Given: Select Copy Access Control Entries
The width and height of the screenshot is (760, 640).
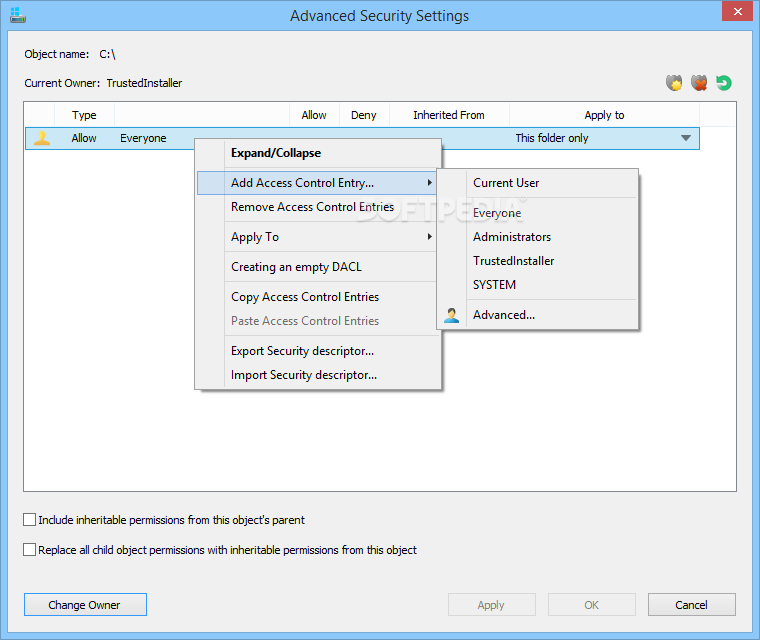Looking at the screenshot, I should (317, 297).
